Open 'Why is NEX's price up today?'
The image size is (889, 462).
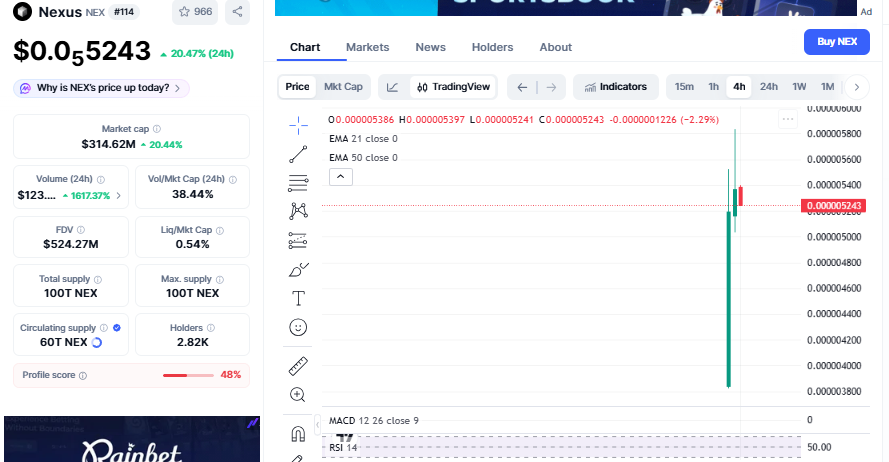(x=101, y=88)
